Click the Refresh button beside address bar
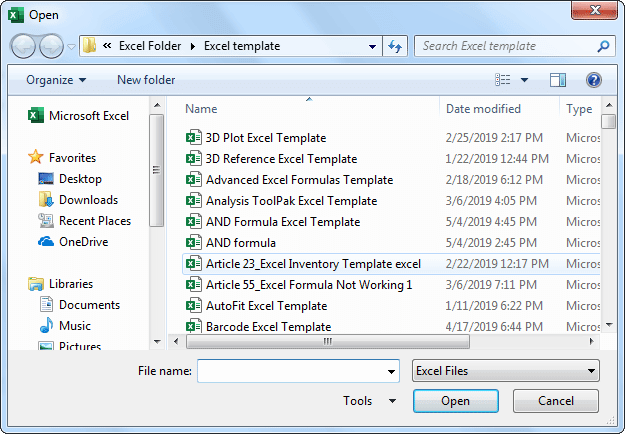Screen dimensions: 625x434 395,46
